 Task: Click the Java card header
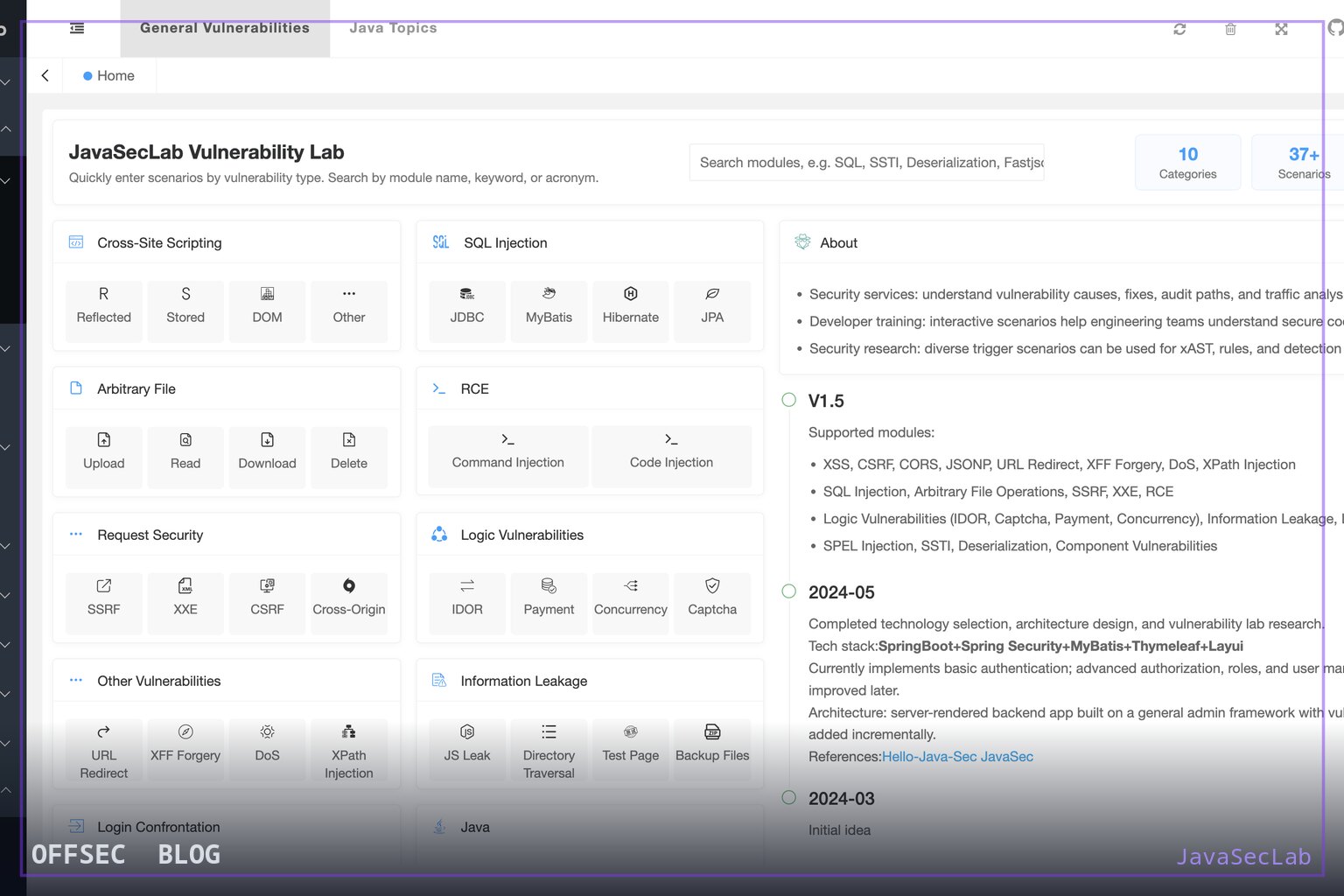pyautogui.click(x=590, y=828)
